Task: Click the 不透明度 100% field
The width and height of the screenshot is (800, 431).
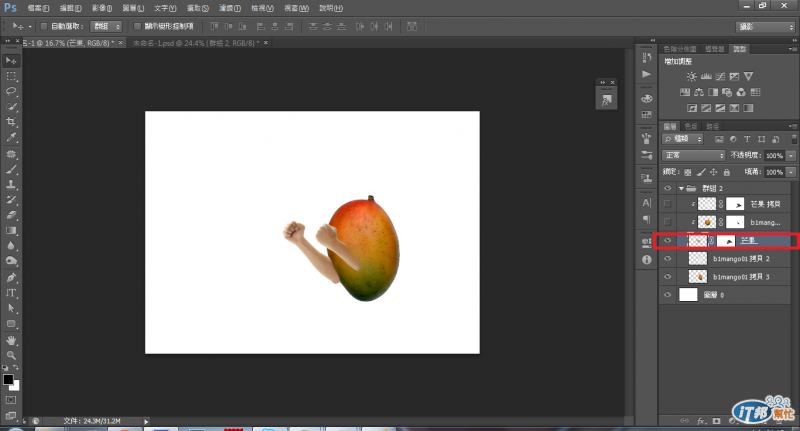Action: 774,156
